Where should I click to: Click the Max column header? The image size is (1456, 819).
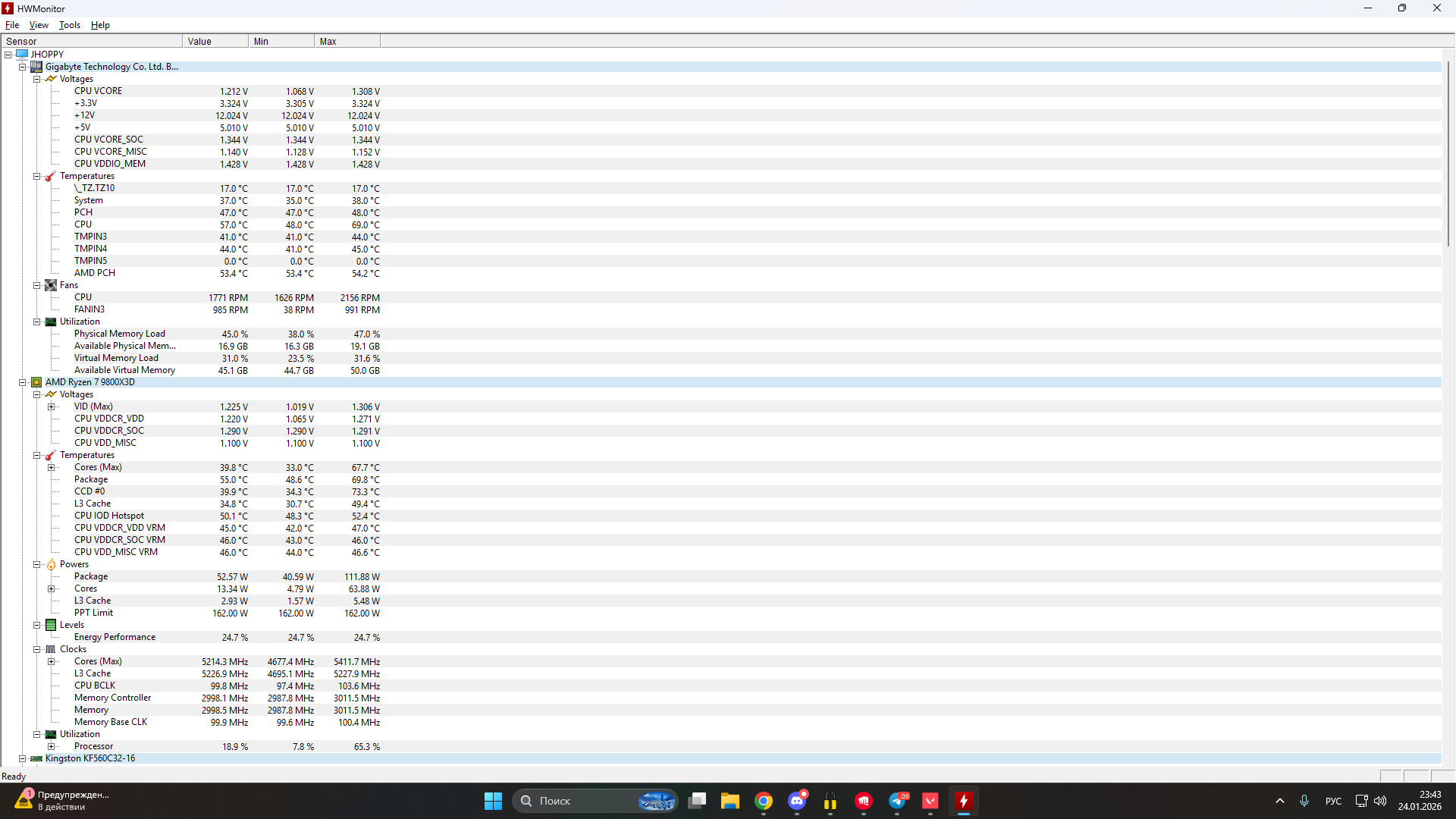tap(347, 42)
